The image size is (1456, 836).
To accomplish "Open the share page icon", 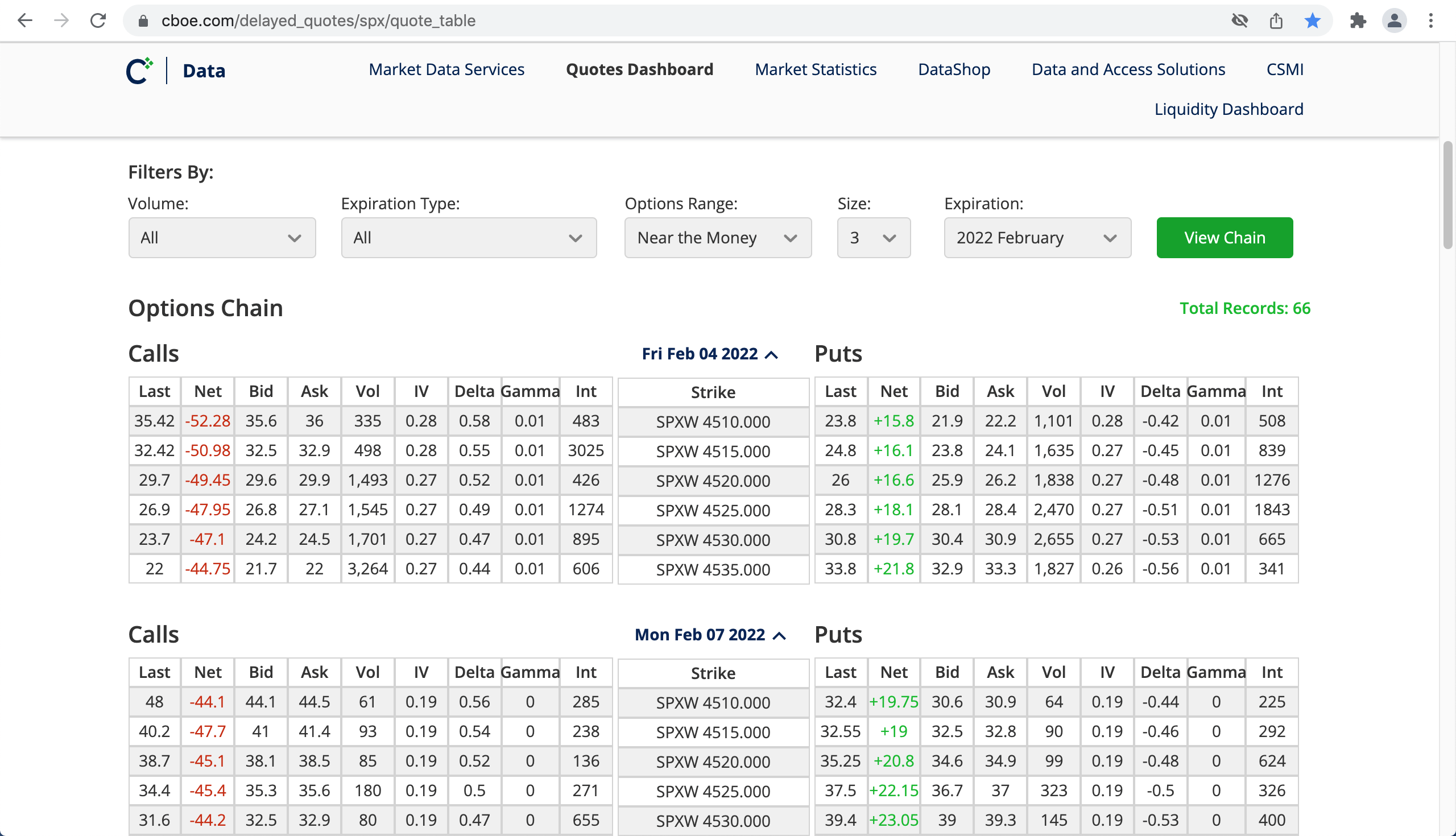I will [1276, 20].
